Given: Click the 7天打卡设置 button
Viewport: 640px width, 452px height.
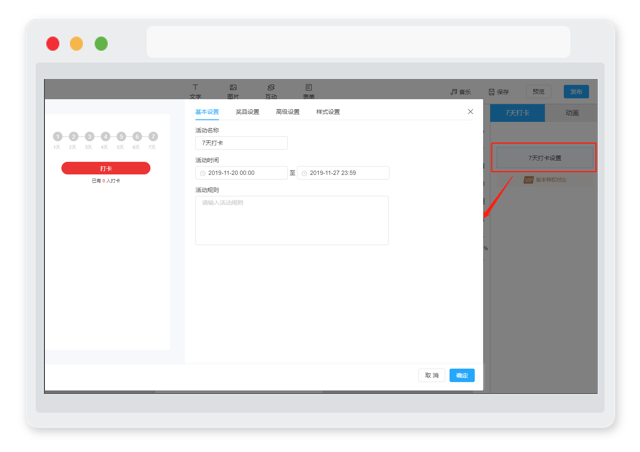Looking at the screenshot, I should tap(544, 158).
